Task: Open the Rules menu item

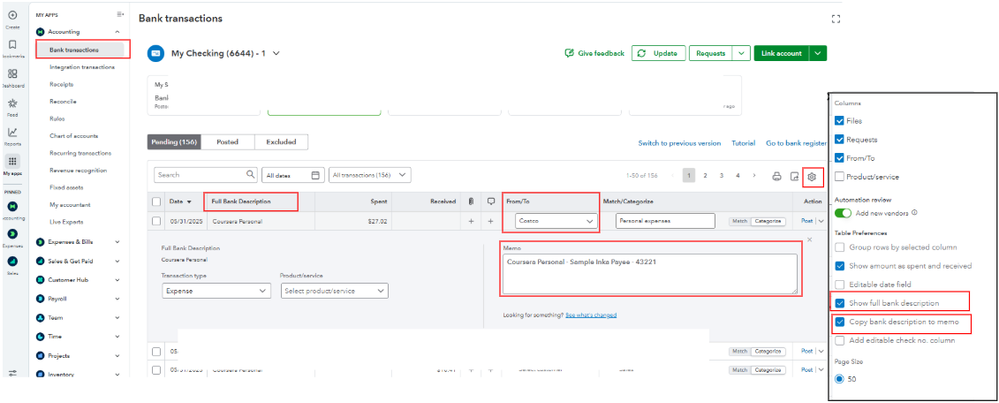Action: [x=57, y=118]
